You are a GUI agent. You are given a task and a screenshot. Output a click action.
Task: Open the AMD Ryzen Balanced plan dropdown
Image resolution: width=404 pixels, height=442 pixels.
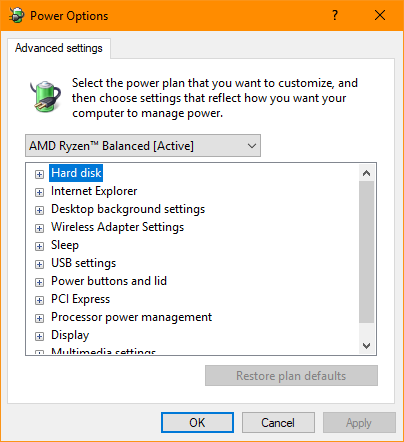(143, 146)
